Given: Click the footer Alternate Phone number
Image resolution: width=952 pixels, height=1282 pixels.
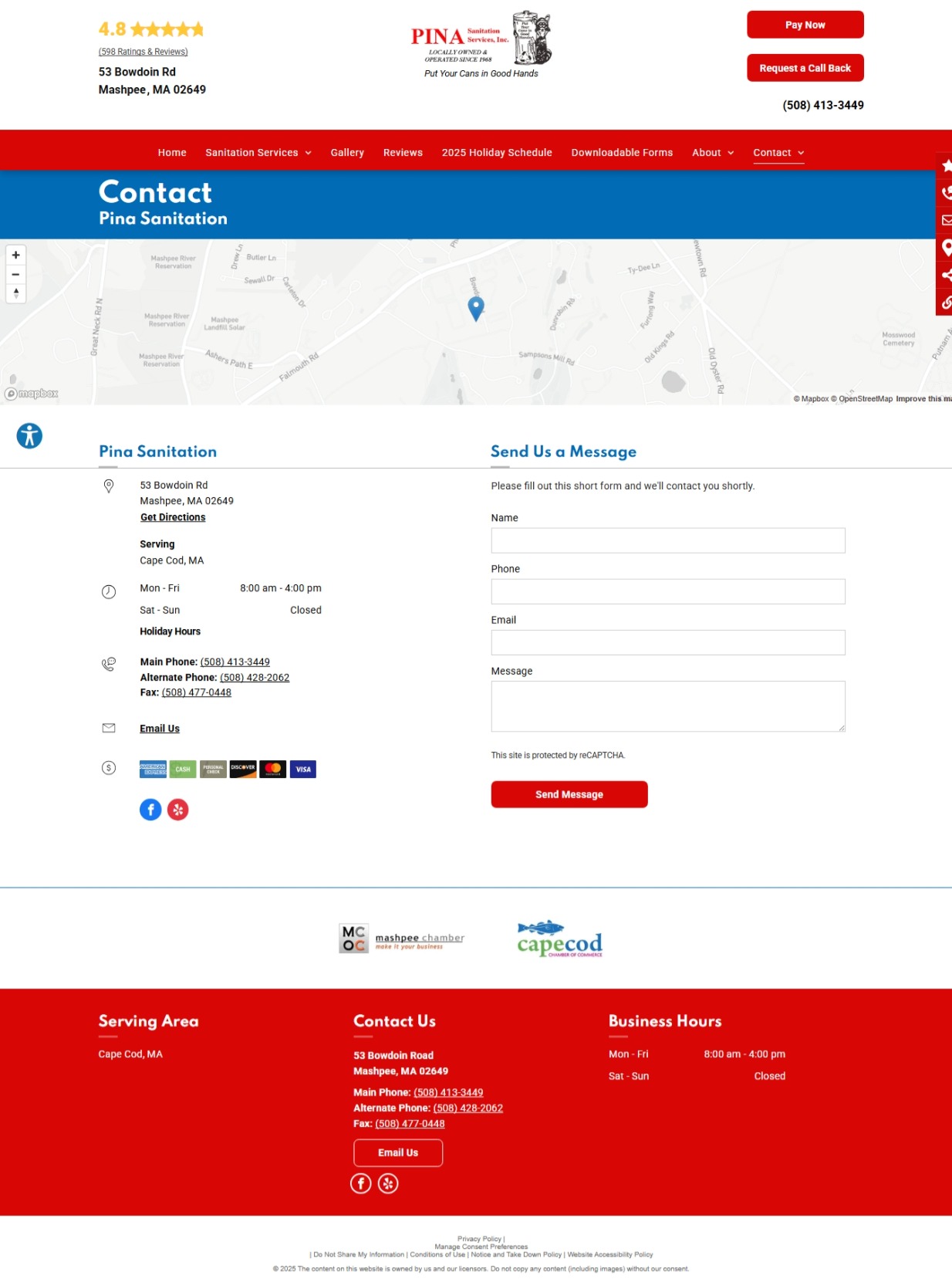Looking at the screenshot, I should coord(468,1108).
